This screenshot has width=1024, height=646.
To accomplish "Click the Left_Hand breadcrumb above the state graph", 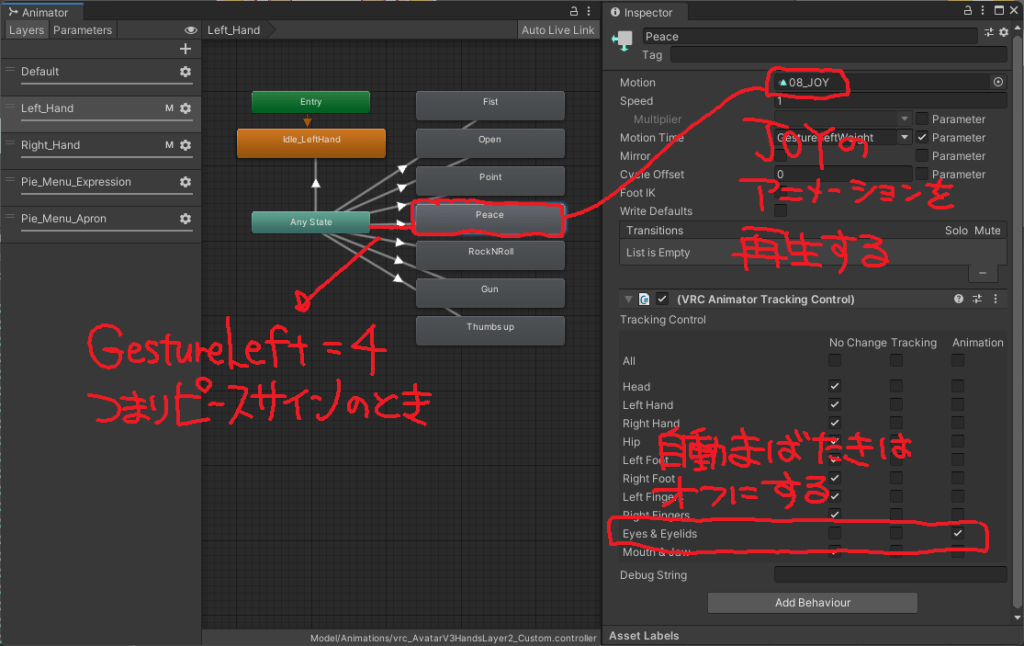I will 232,29.
